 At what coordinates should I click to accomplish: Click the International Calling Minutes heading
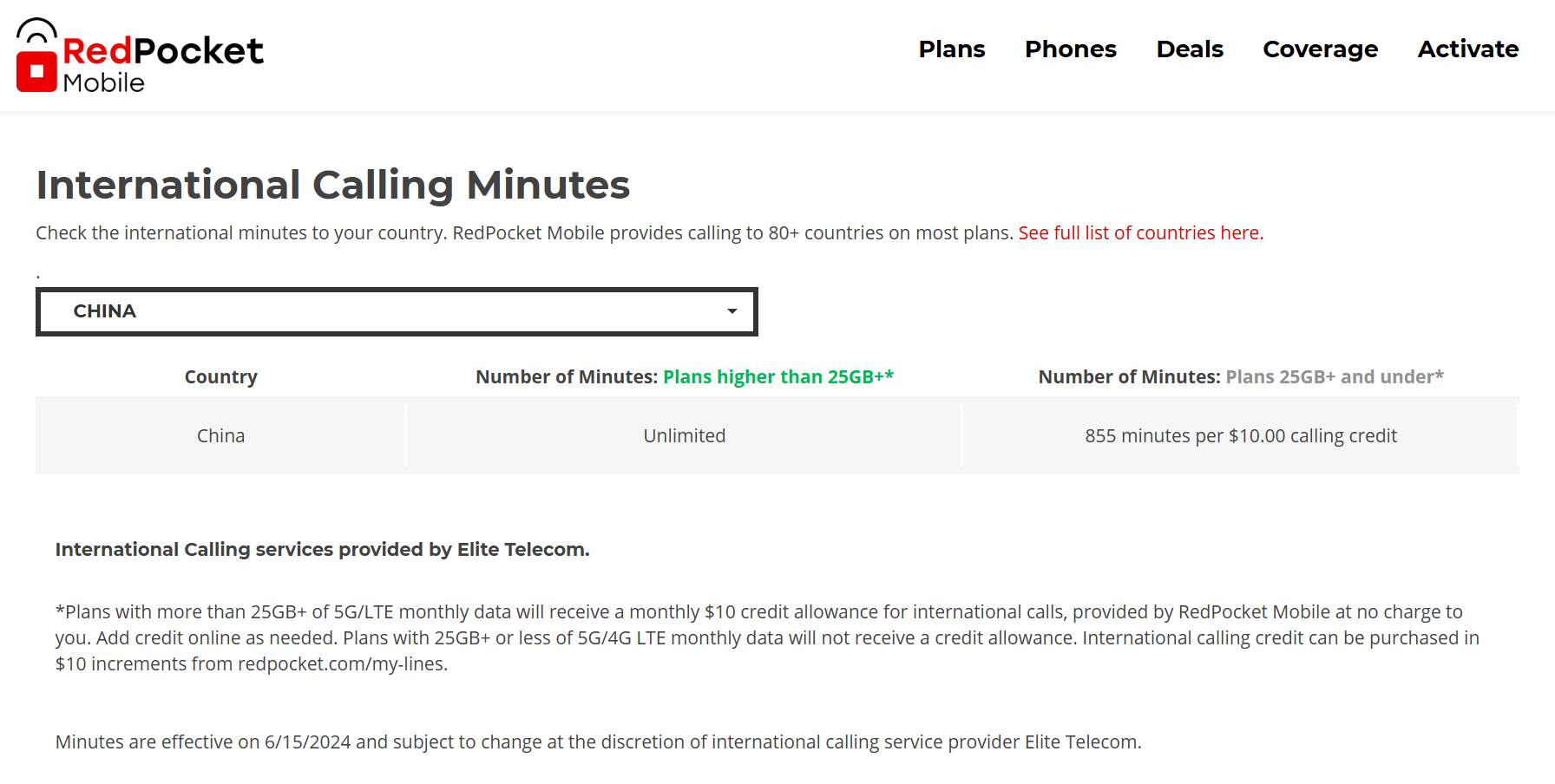pos(332,186)
